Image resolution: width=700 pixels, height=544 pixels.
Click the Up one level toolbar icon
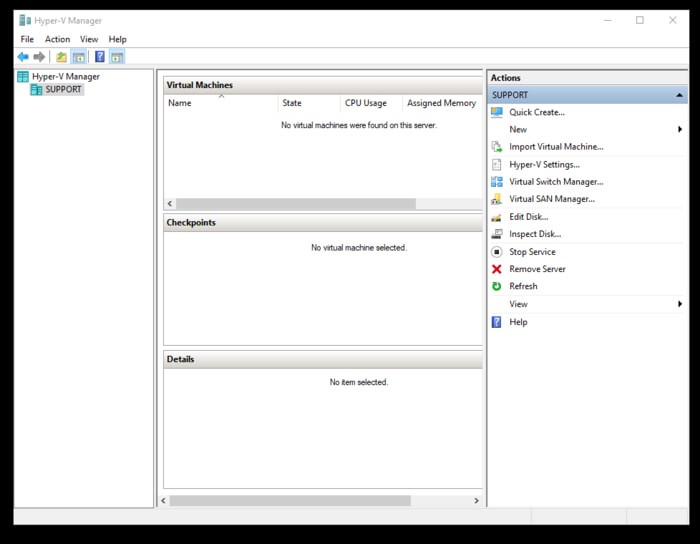61,57
